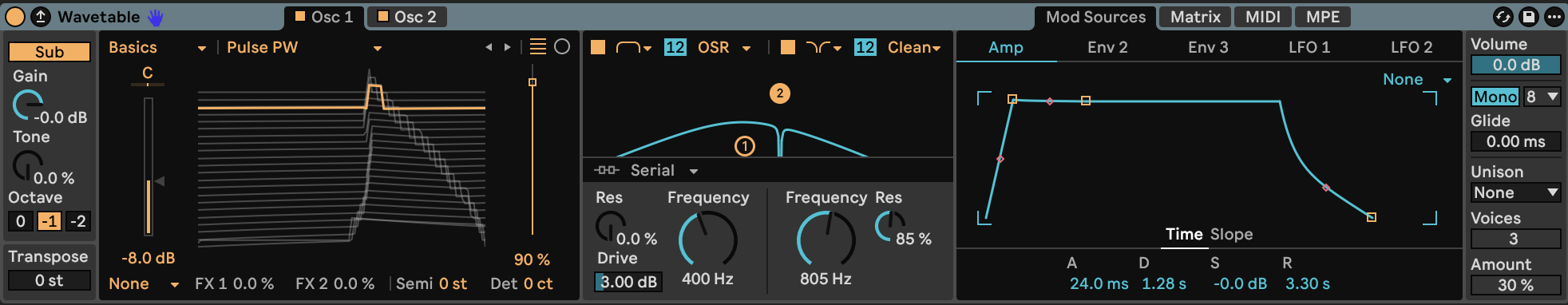
Task: Toggle filter 1 on/off square
Action: coord(597,48)
